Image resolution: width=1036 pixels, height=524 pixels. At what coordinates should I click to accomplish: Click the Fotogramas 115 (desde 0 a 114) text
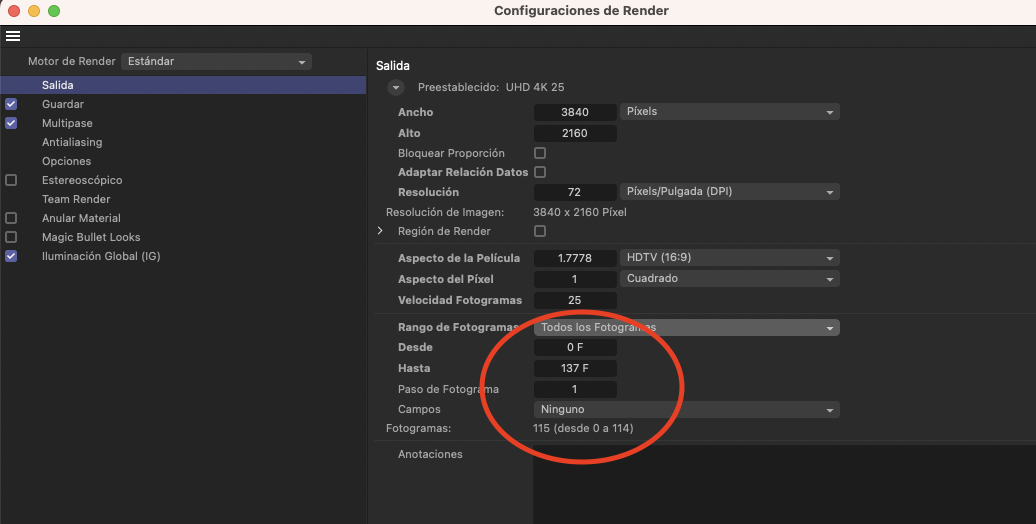click(x=583, y=428)
